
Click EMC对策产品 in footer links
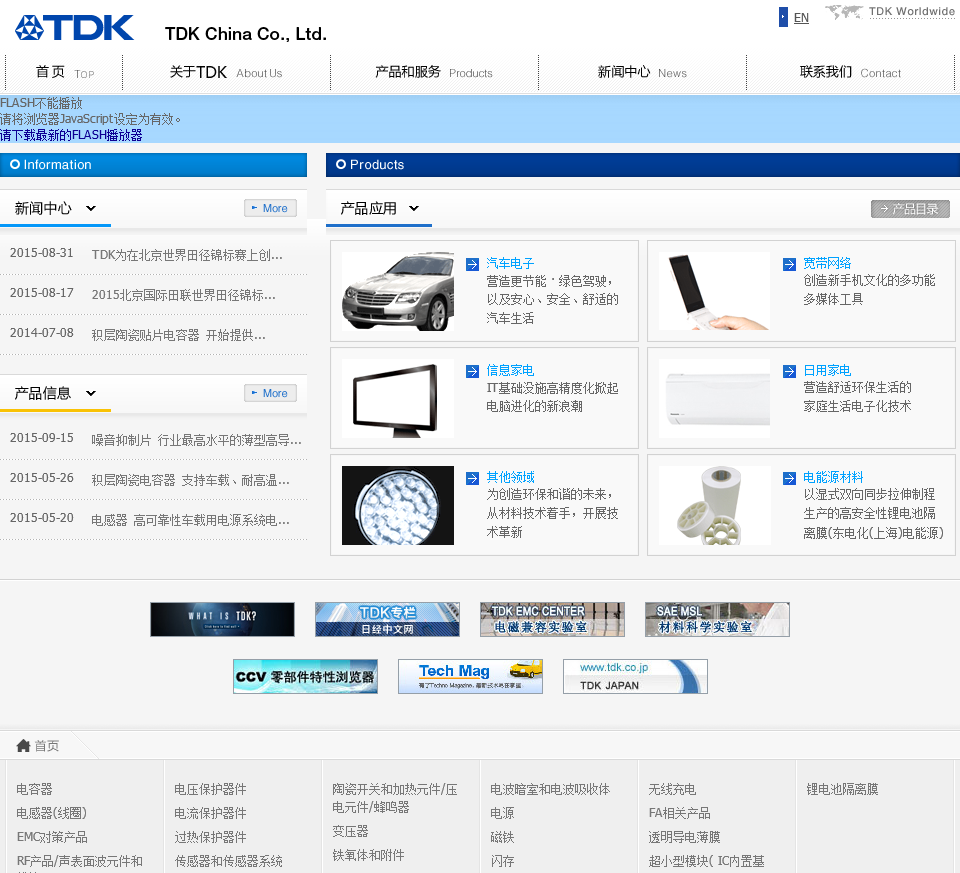pos(52,836)
